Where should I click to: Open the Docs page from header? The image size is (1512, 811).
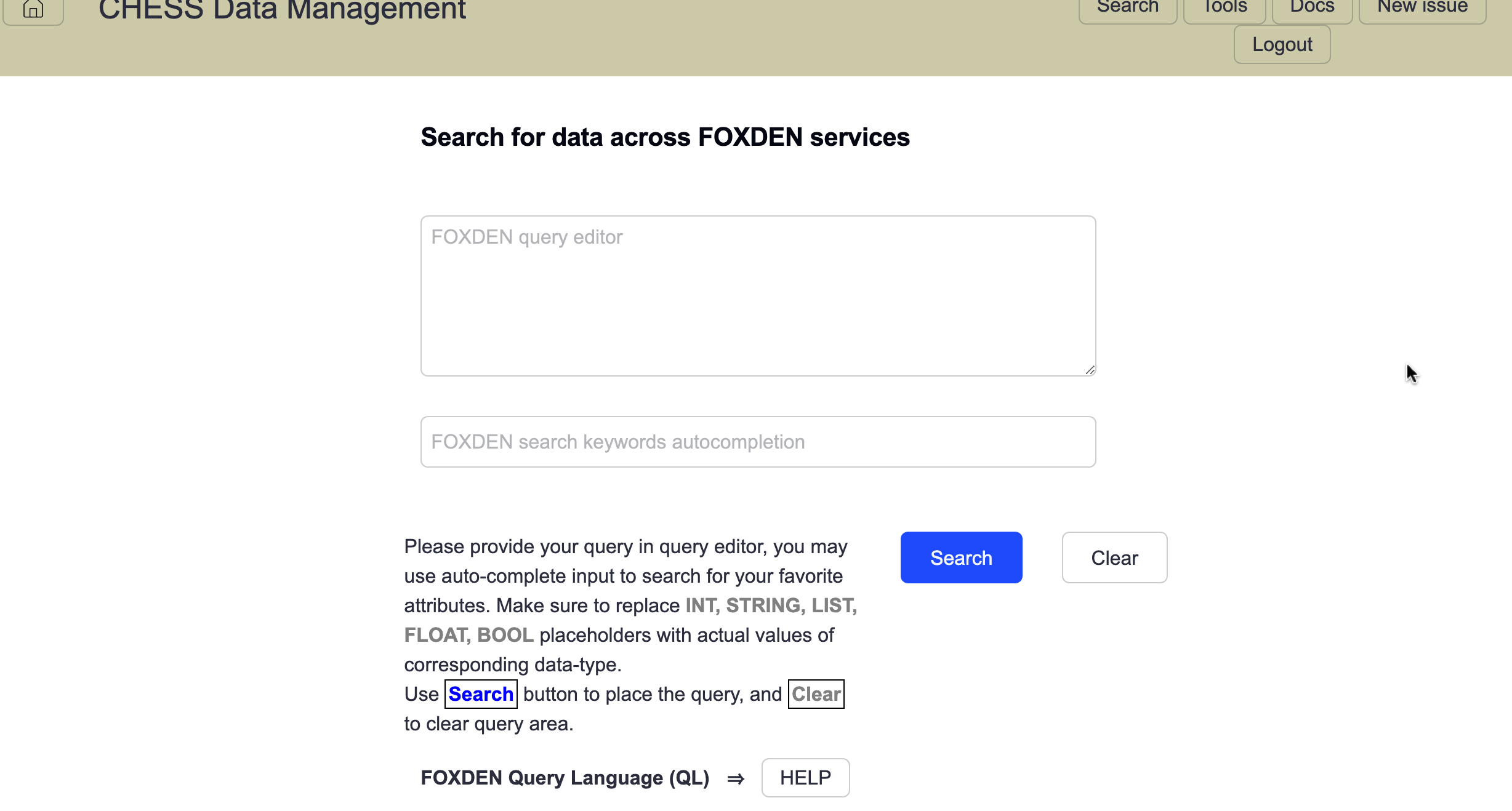click(1312, 9)
